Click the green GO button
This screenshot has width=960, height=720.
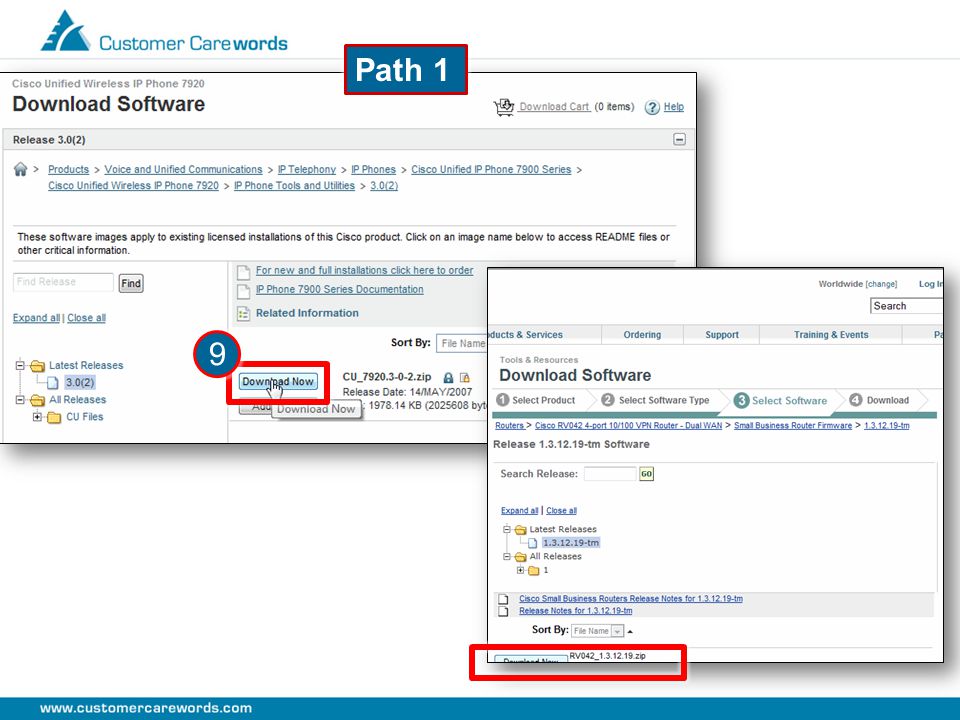point(647,474)
